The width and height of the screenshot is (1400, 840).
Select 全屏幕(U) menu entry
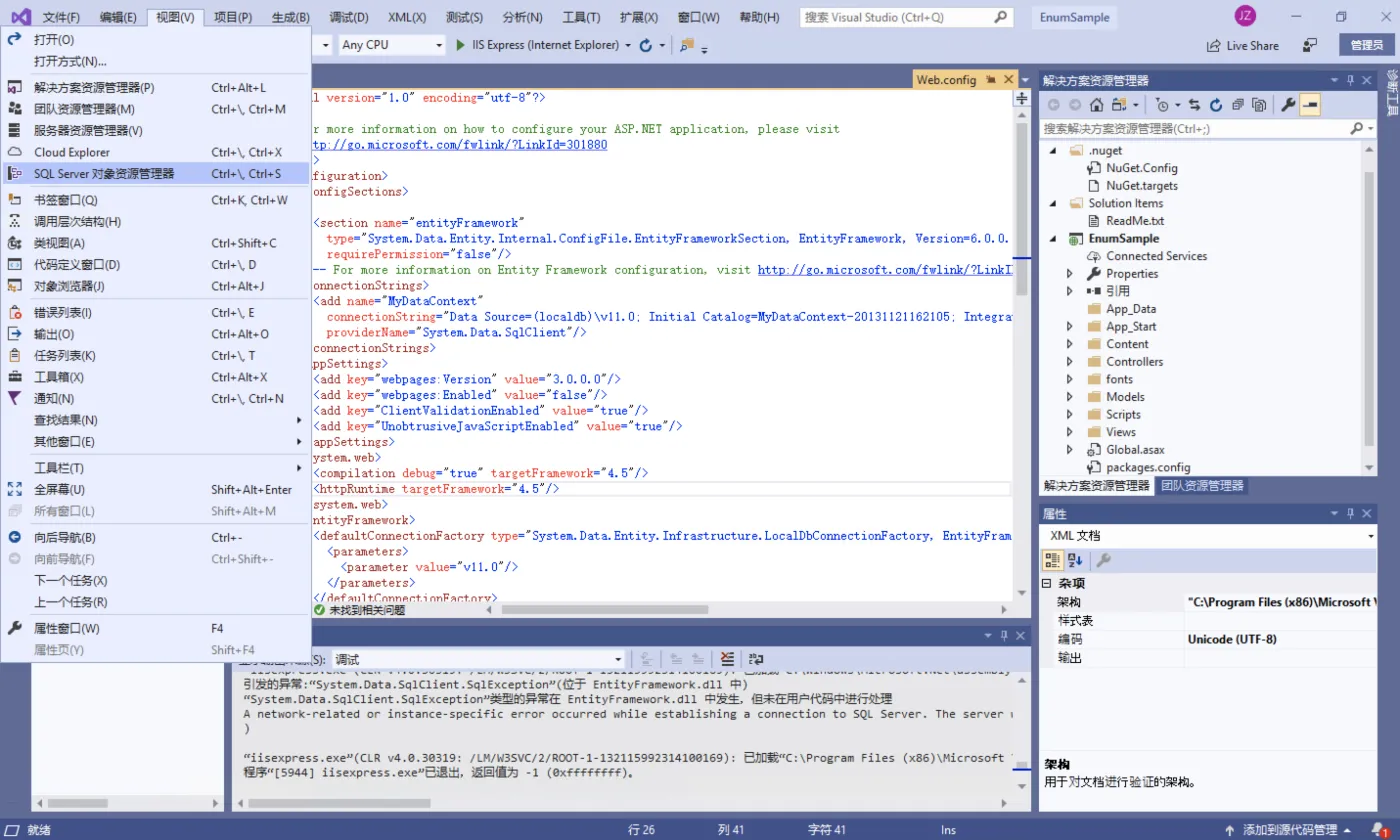pyautogui.click(x=155, y=490)
